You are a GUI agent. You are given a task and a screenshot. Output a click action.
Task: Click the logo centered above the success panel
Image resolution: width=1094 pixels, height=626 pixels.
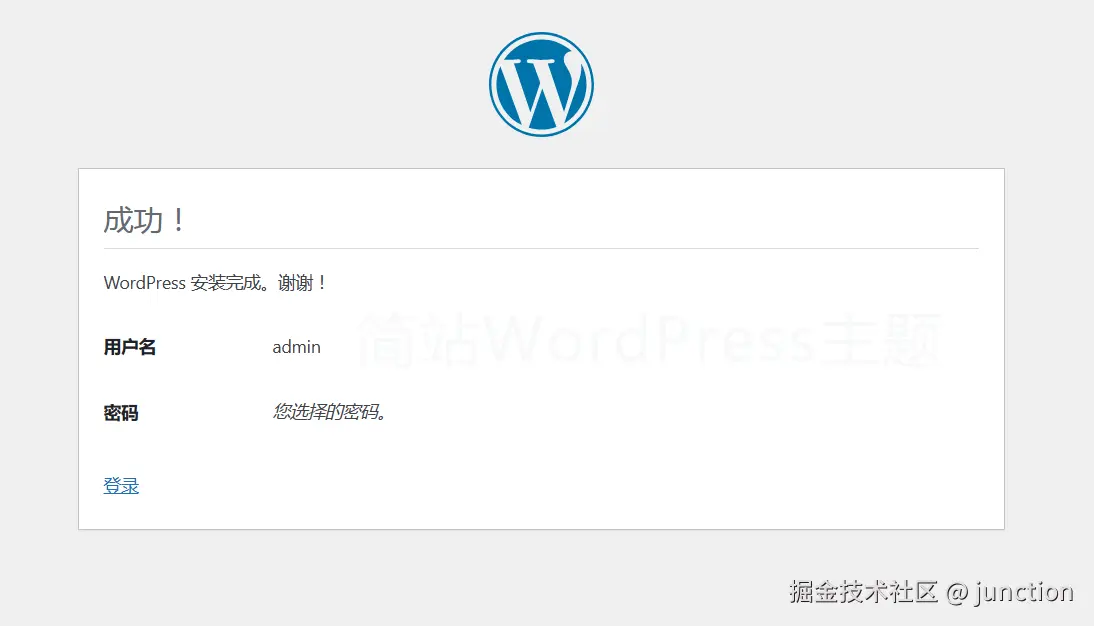tap(541, 83)
